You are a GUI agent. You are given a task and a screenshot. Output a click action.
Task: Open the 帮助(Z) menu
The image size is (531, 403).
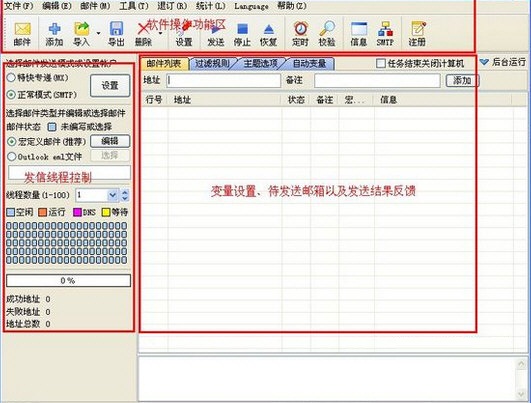pos(292,6)
